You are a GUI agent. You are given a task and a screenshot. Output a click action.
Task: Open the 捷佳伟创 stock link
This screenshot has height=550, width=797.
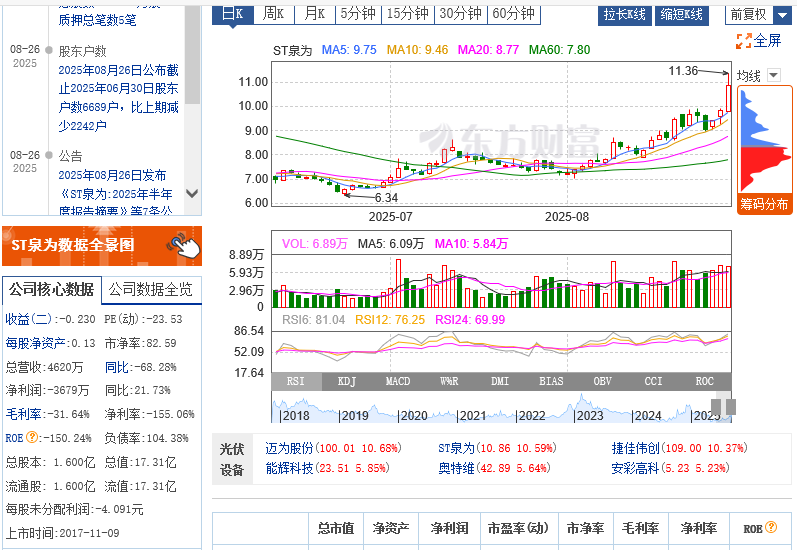coord(635,448)
